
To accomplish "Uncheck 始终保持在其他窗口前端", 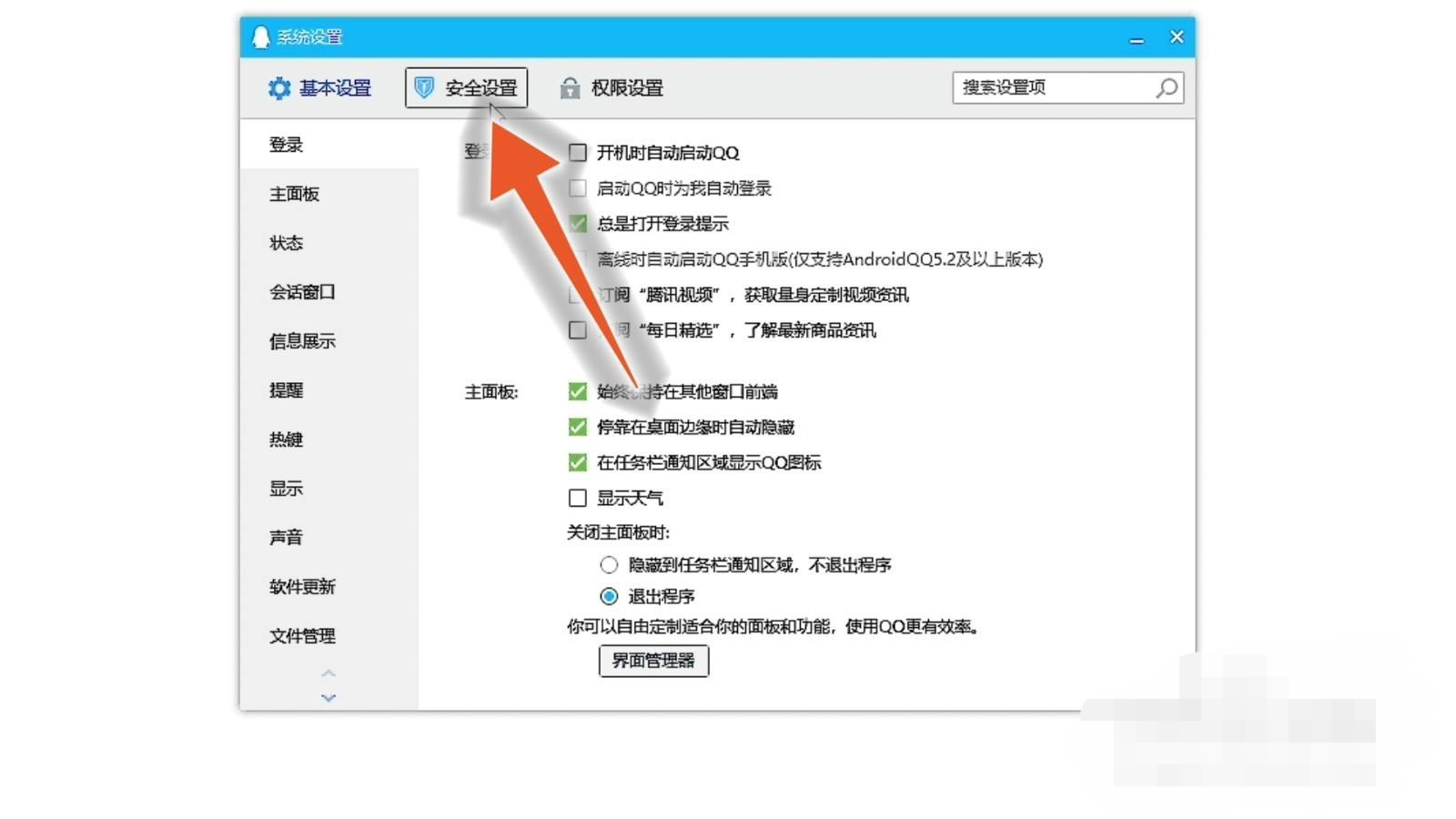I will coord(577,391).
